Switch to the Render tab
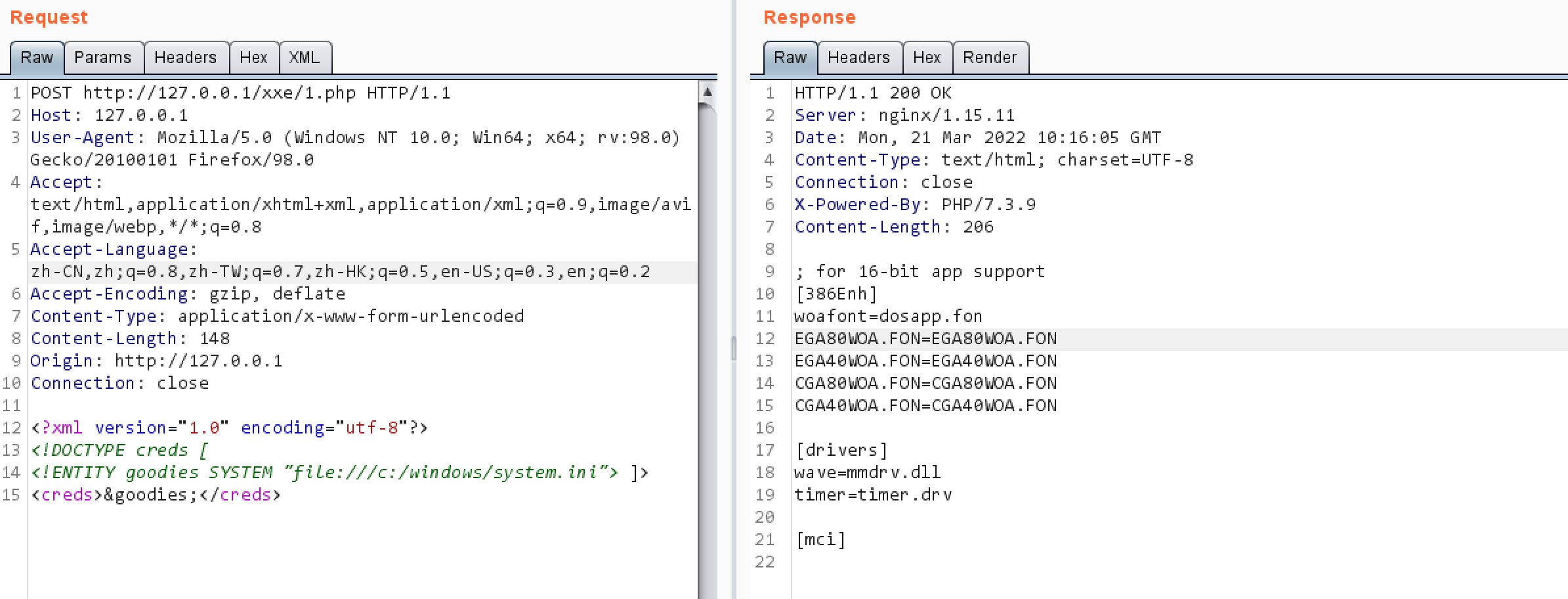Viewport: 1568px width, 599px height. coord(990,58)
